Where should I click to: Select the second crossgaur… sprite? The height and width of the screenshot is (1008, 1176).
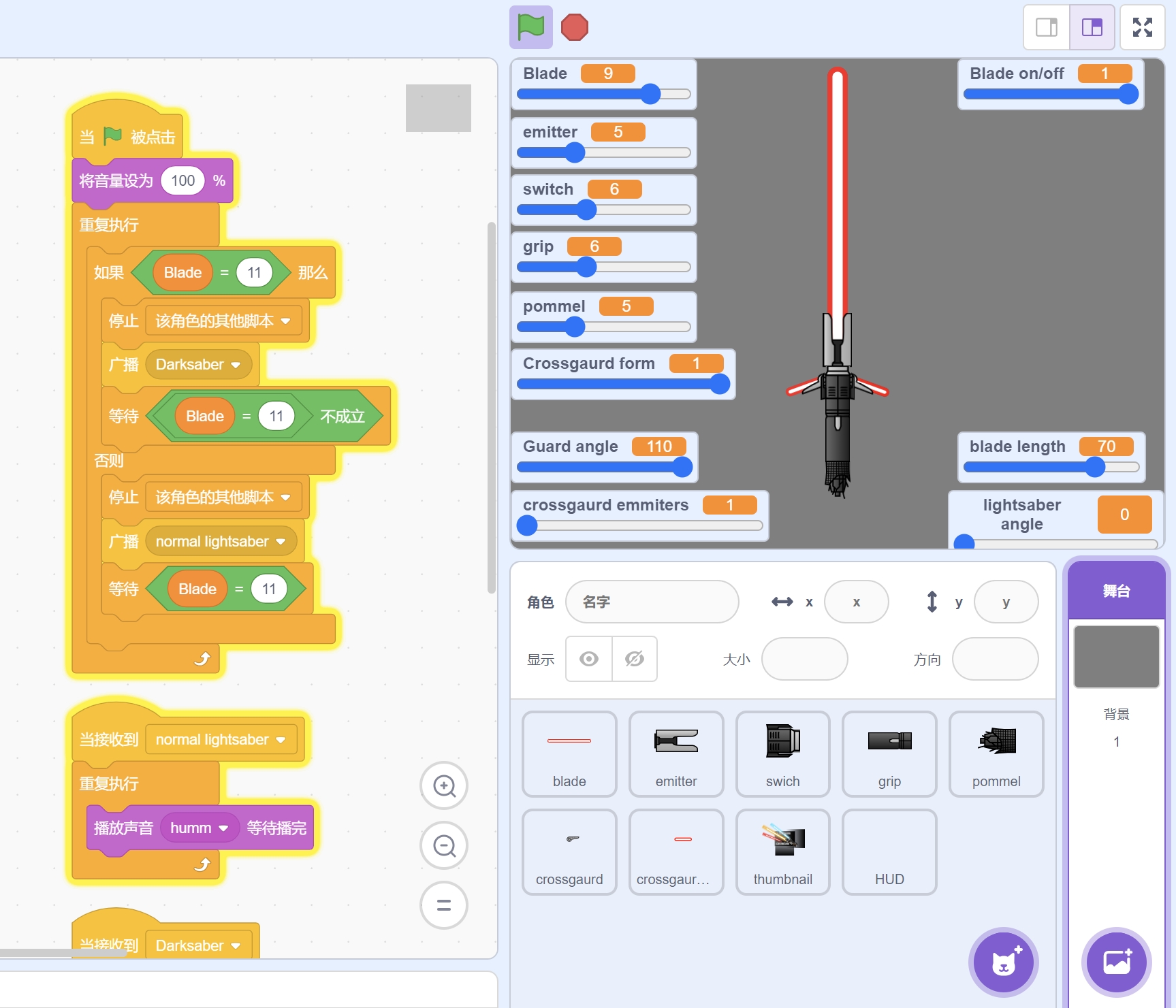click(676, 852)
